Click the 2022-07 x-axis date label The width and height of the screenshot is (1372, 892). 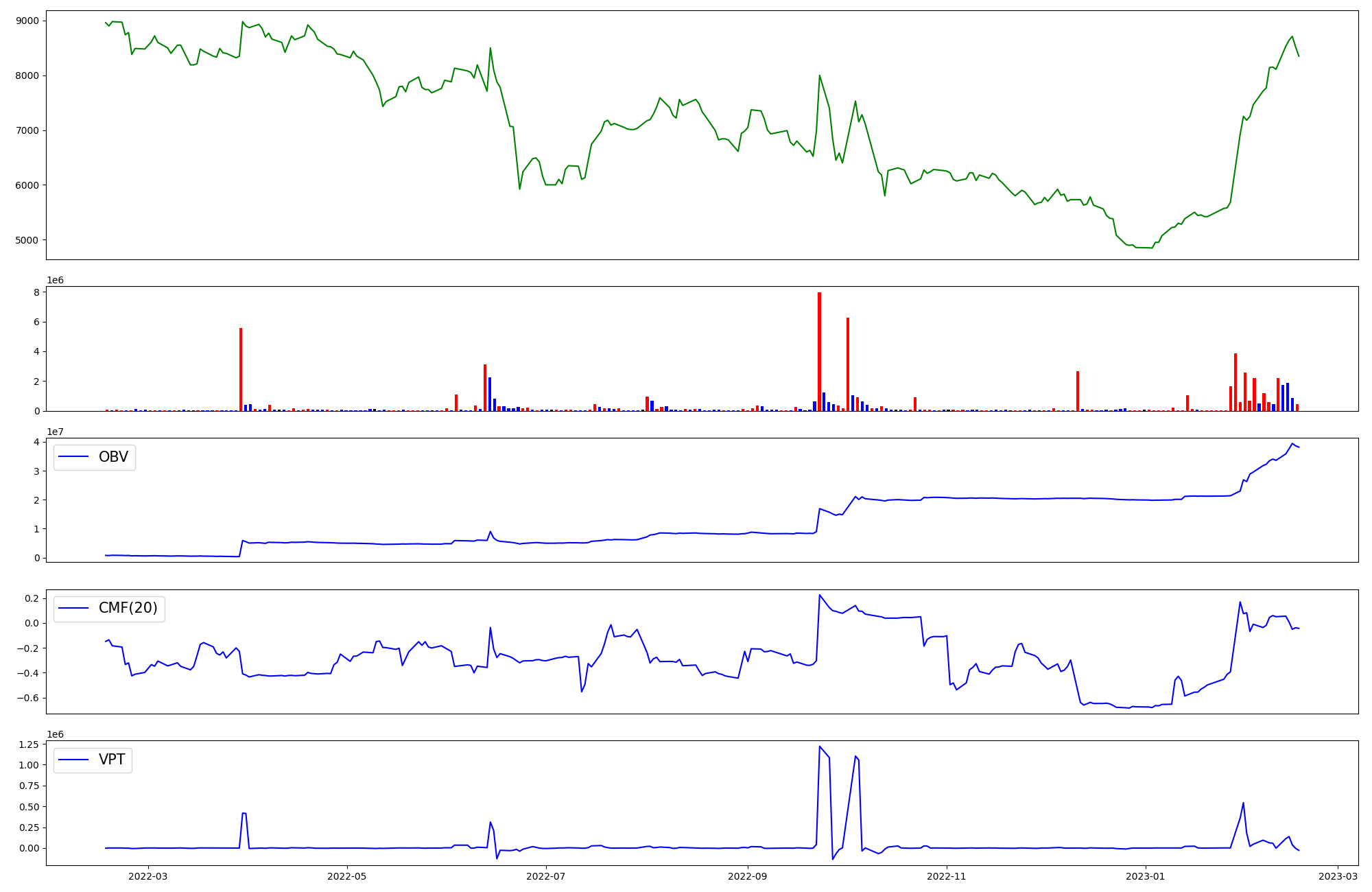point(545,876)
